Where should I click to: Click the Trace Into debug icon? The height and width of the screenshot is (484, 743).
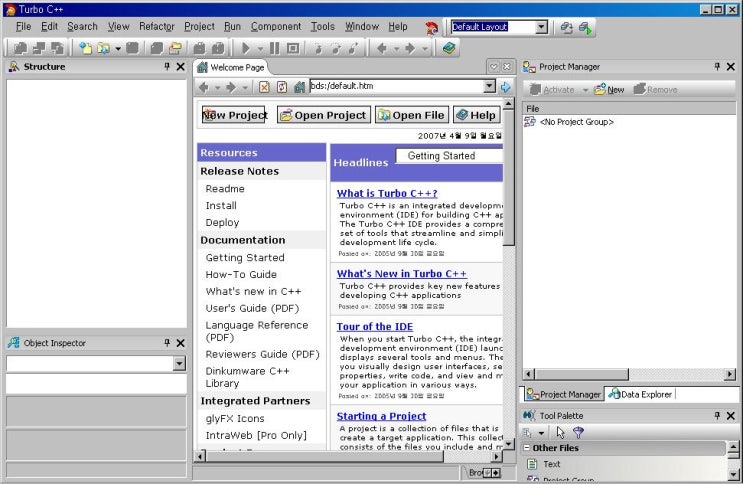click(318, 48)
